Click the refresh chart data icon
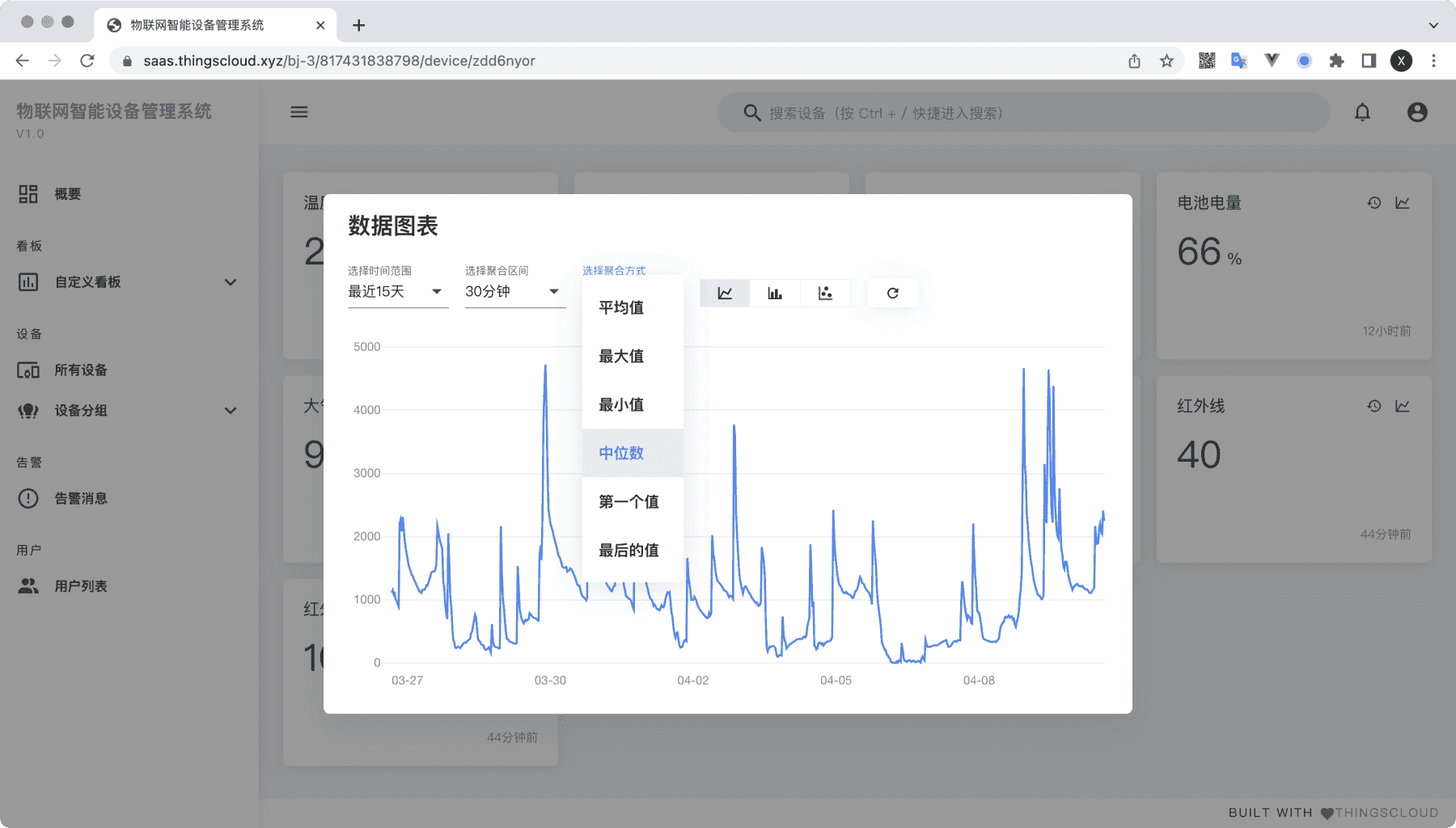The image size is (1456, 828). pyautogui.click(x=891, y=293)
